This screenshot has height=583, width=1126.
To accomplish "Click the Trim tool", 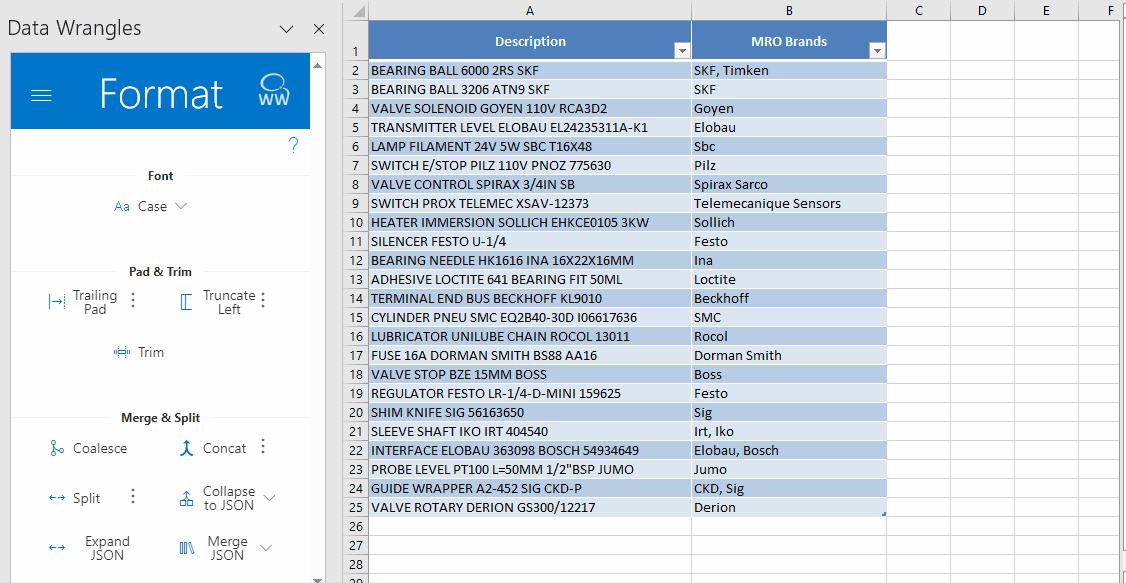I will coord(139,352).
